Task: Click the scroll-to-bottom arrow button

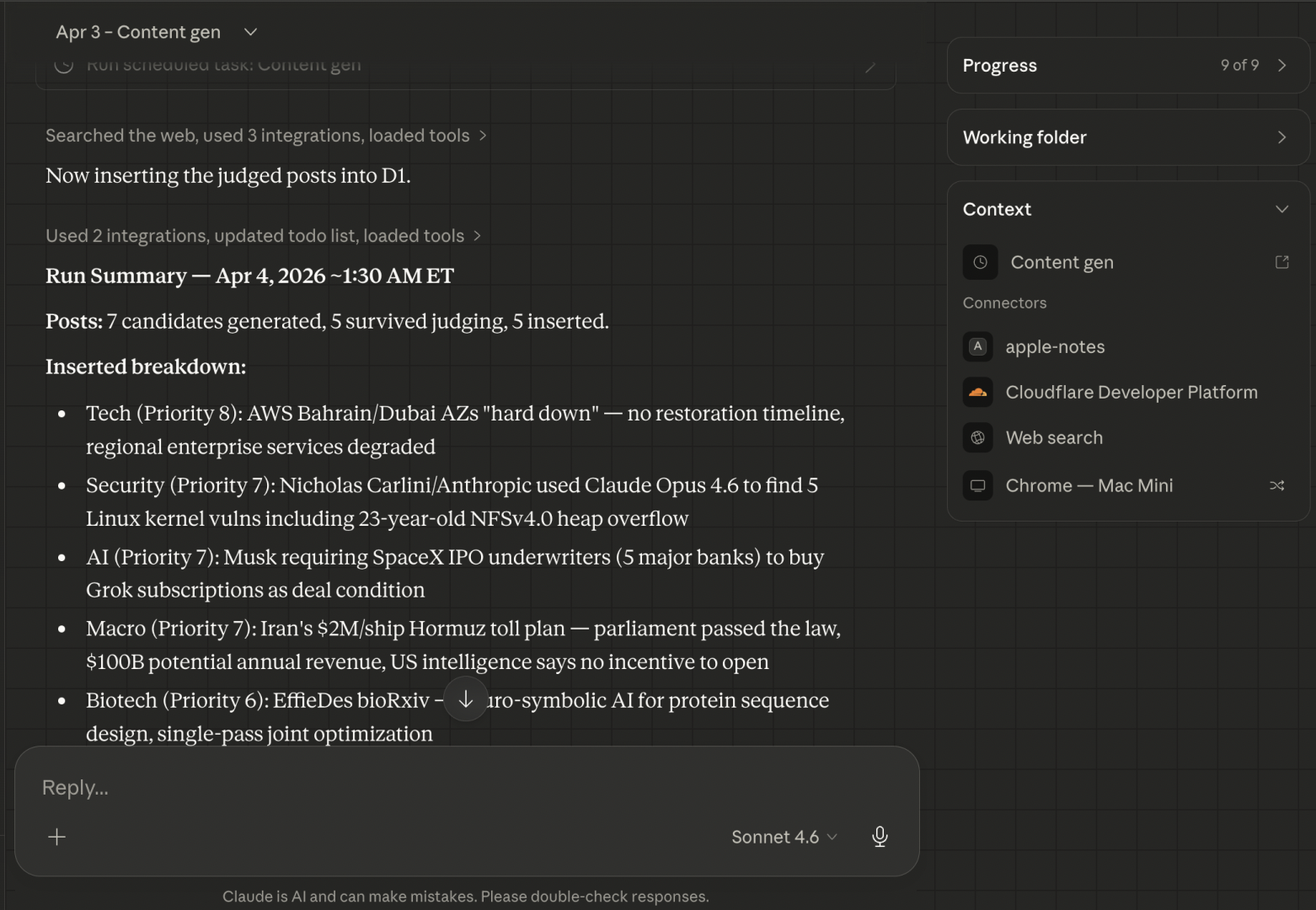Action: 466,699
